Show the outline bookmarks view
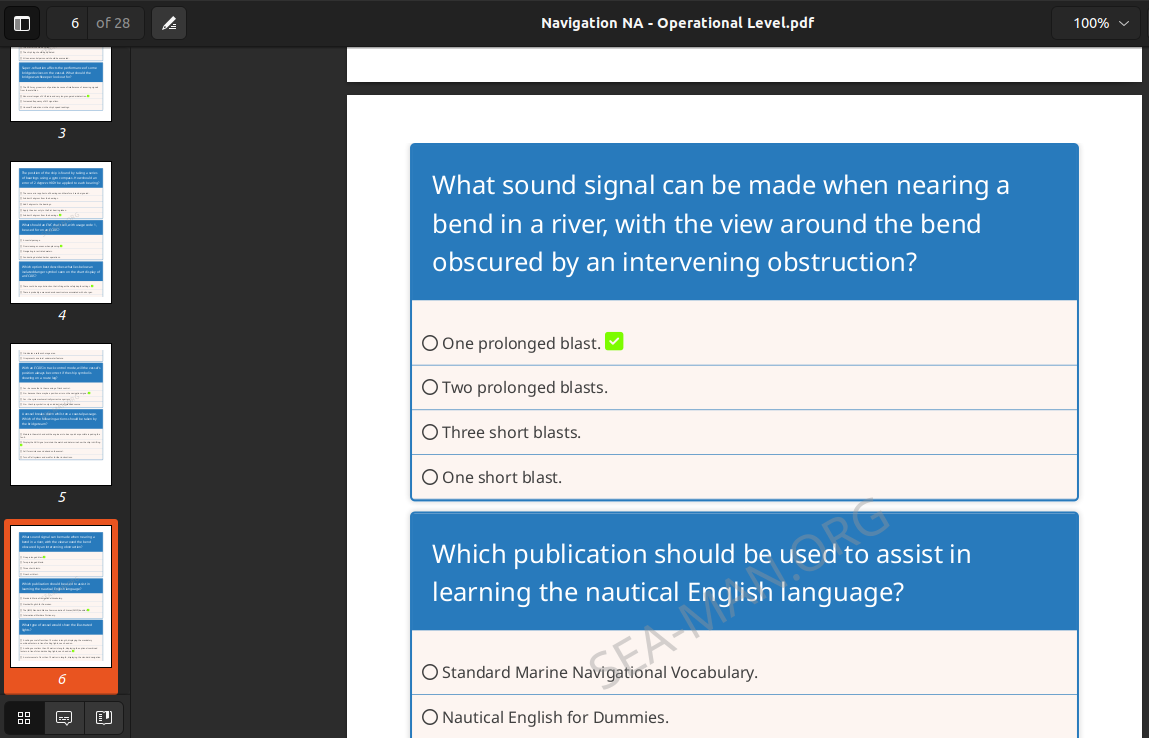Viewport: 1149px width, 738px height. pos(103,717)
